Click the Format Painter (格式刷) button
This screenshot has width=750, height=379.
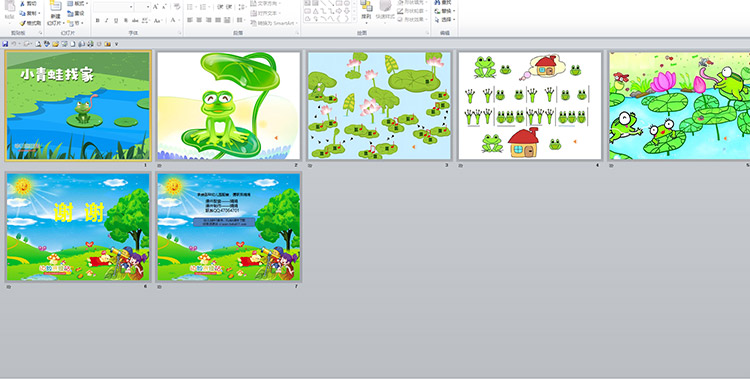31,23
